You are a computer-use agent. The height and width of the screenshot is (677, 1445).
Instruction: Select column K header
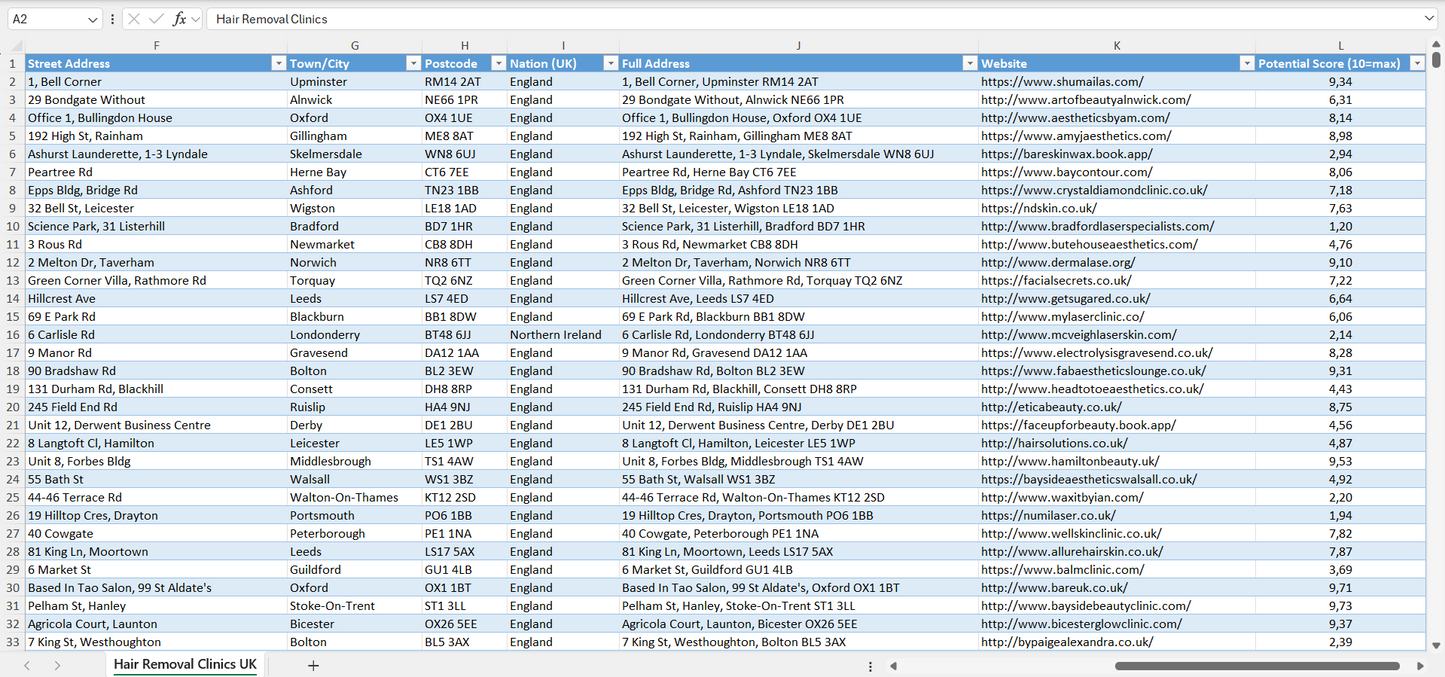1116,46
